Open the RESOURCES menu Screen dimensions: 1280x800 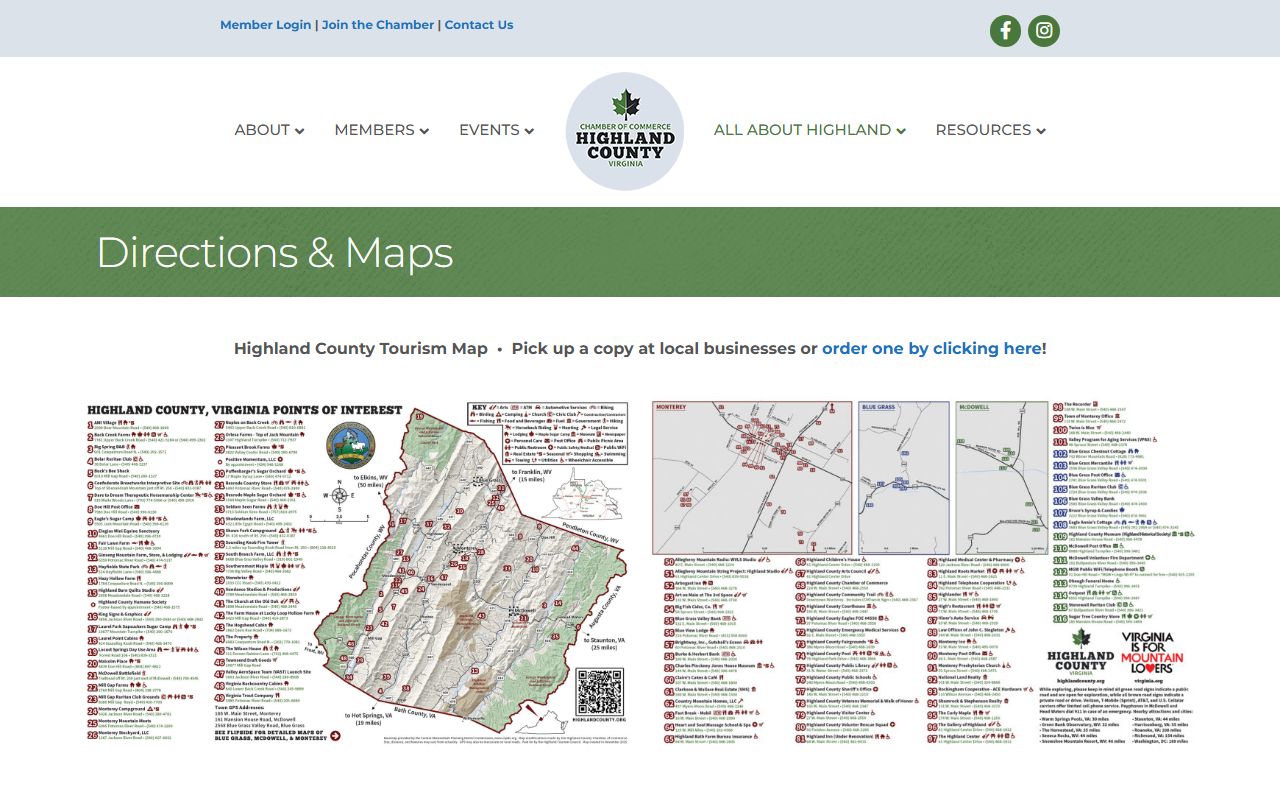click(x=990, y=130)
